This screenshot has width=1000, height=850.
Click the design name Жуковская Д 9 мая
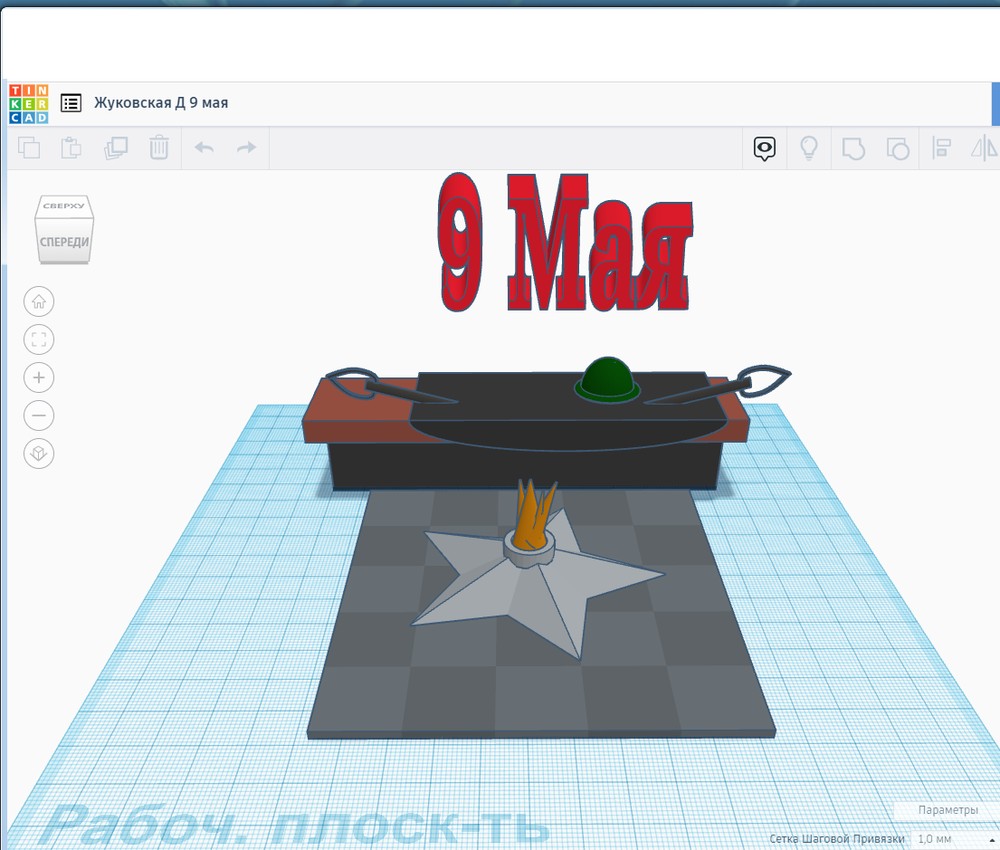click(161, 103)
